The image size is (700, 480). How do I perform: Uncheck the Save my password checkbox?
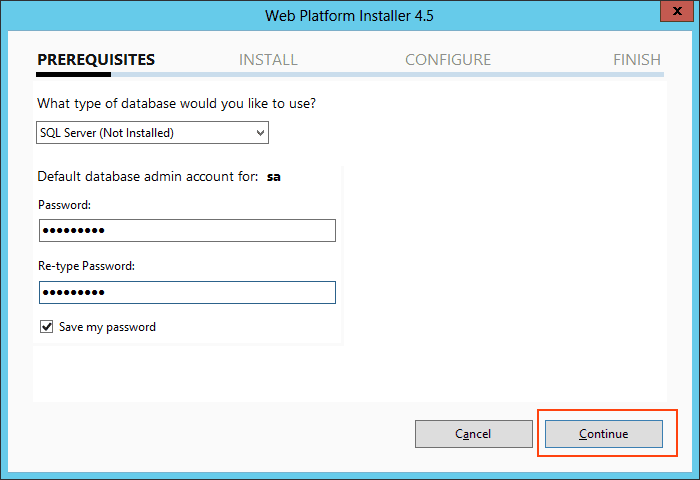[46, 326]
